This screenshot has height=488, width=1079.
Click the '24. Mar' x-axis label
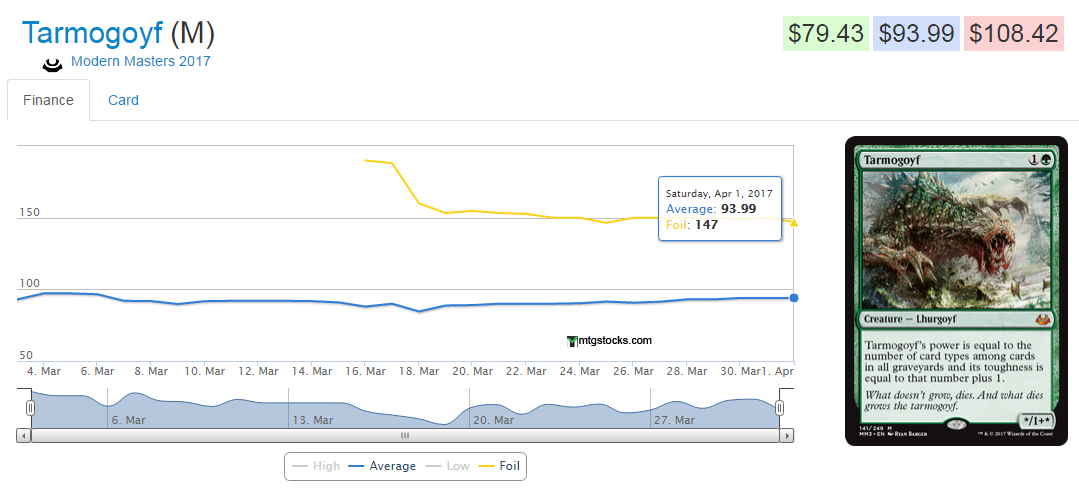[x=579, y=371]
